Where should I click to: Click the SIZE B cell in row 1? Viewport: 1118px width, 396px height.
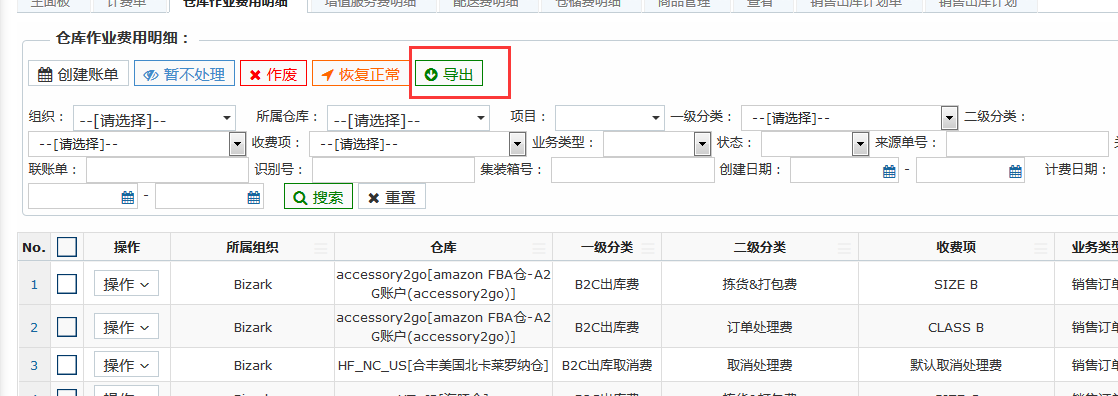(x=955, y=285)
